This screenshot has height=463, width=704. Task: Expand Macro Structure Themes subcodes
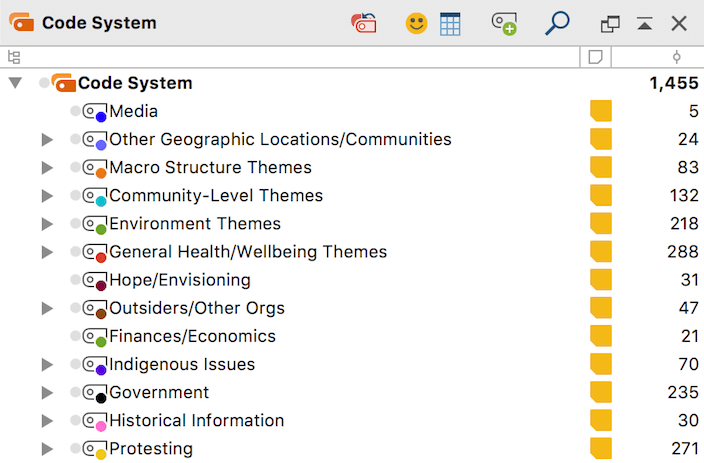tap(47, 168)
